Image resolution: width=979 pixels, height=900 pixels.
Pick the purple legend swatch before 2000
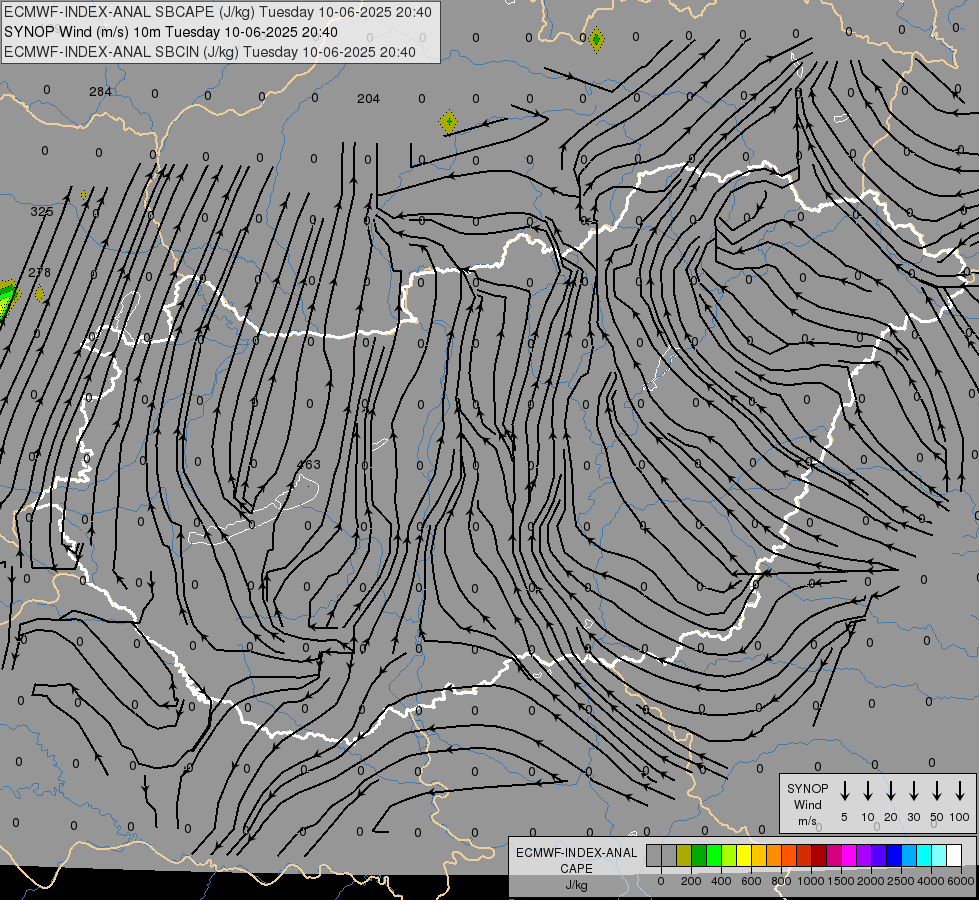[863, 855]
